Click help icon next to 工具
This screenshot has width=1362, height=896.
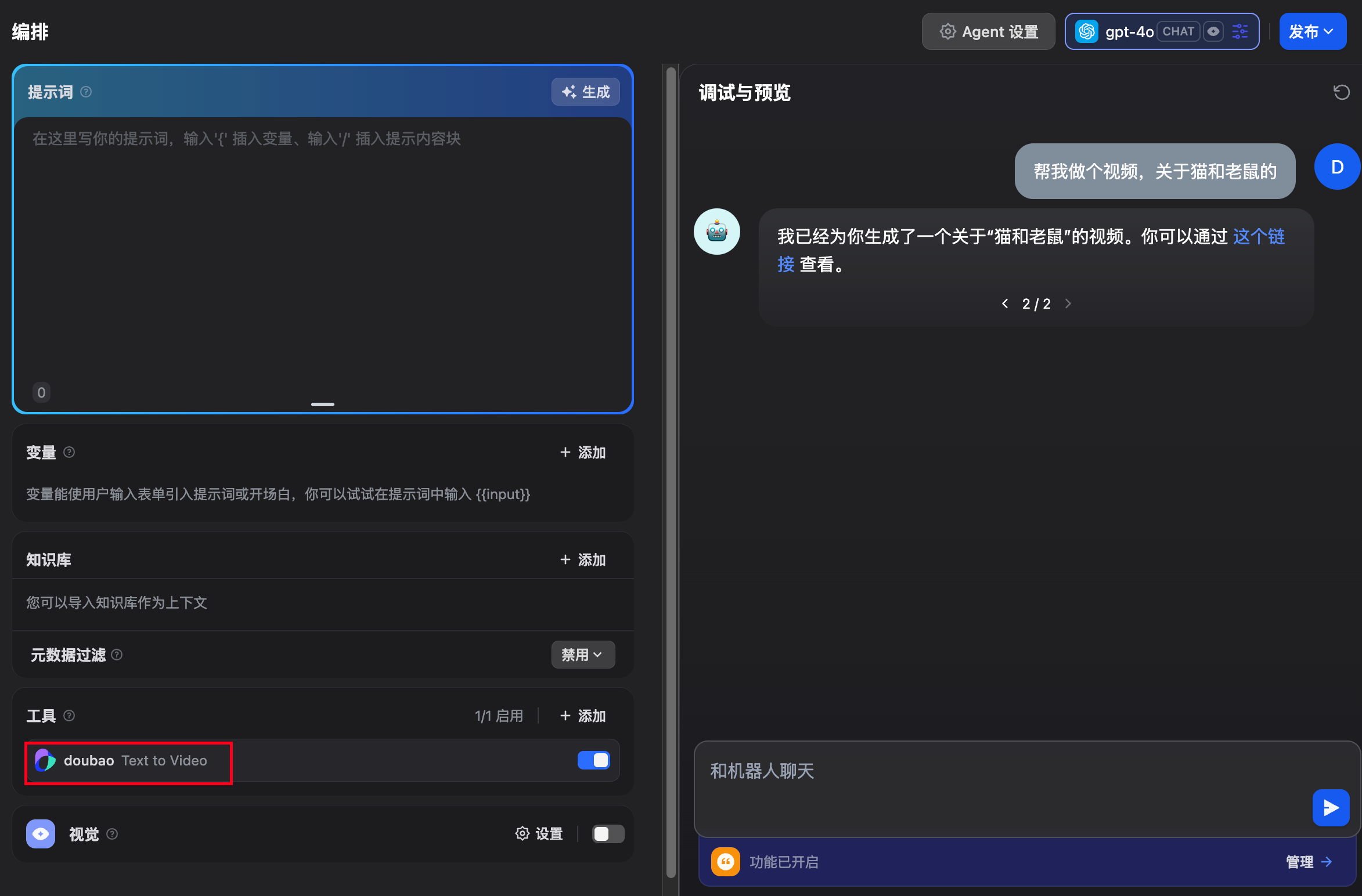(69, 716)
